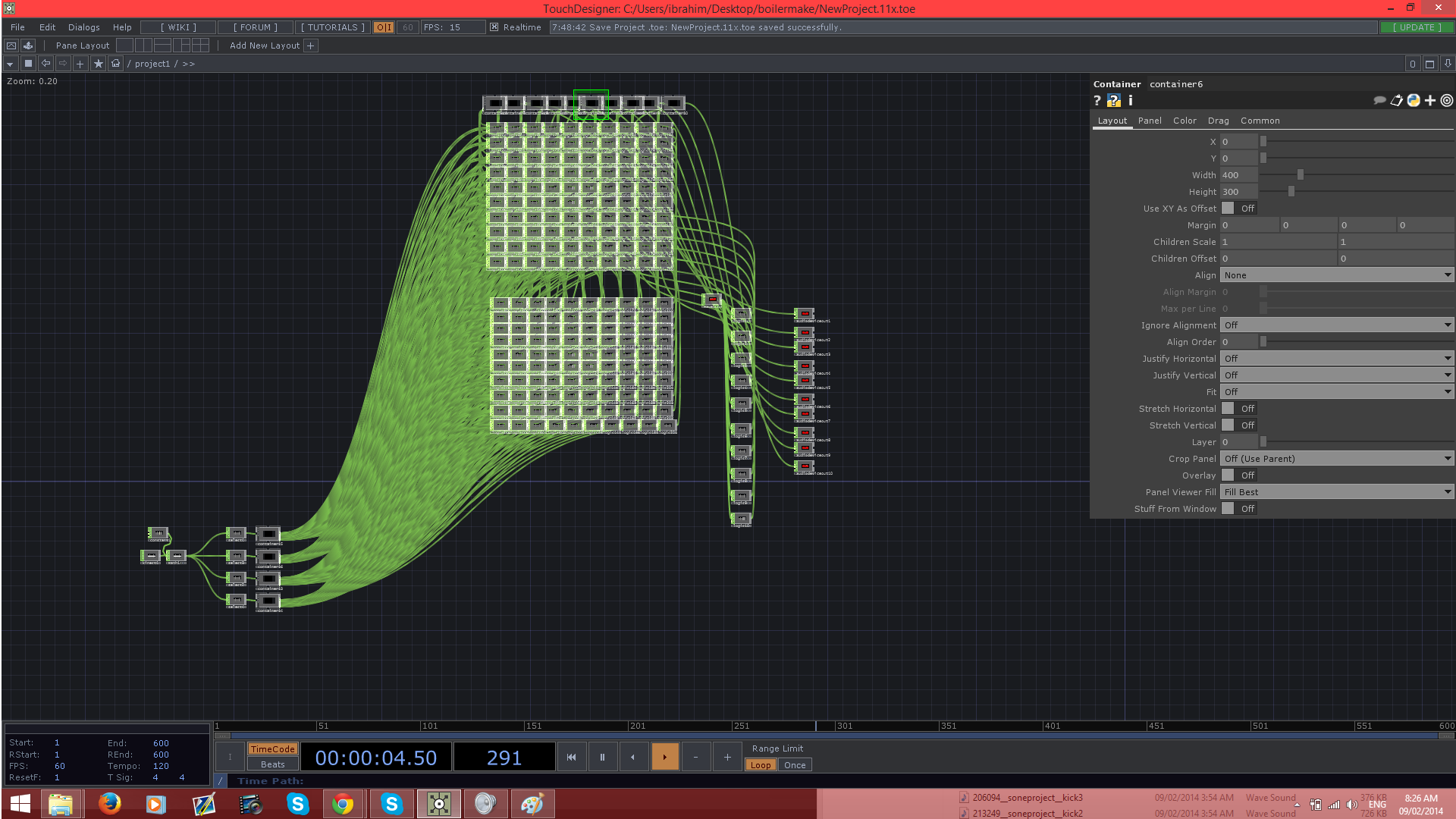This screenshot has width=1456, height=819.
Task: Open operator info via the 'i' icon
Action: pyautogui.click(x=1130, y=101)
